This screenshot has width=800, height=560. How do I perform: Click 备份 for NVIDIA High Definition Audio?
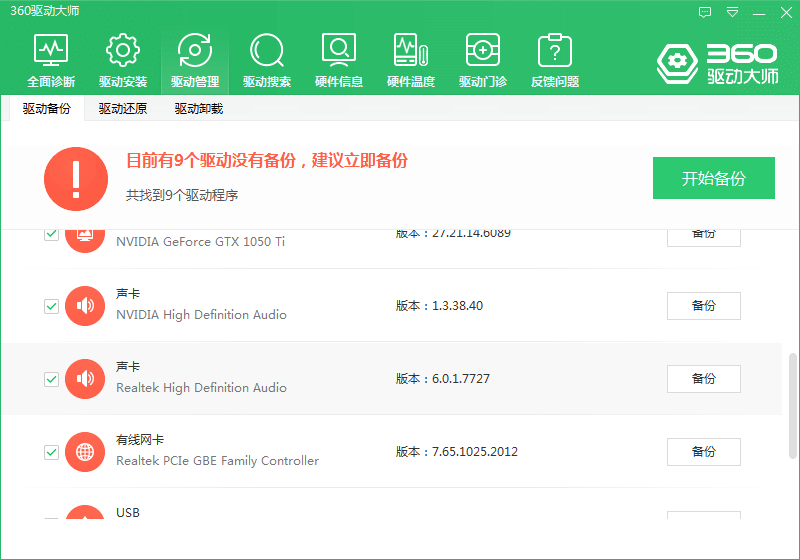[704, 306]
